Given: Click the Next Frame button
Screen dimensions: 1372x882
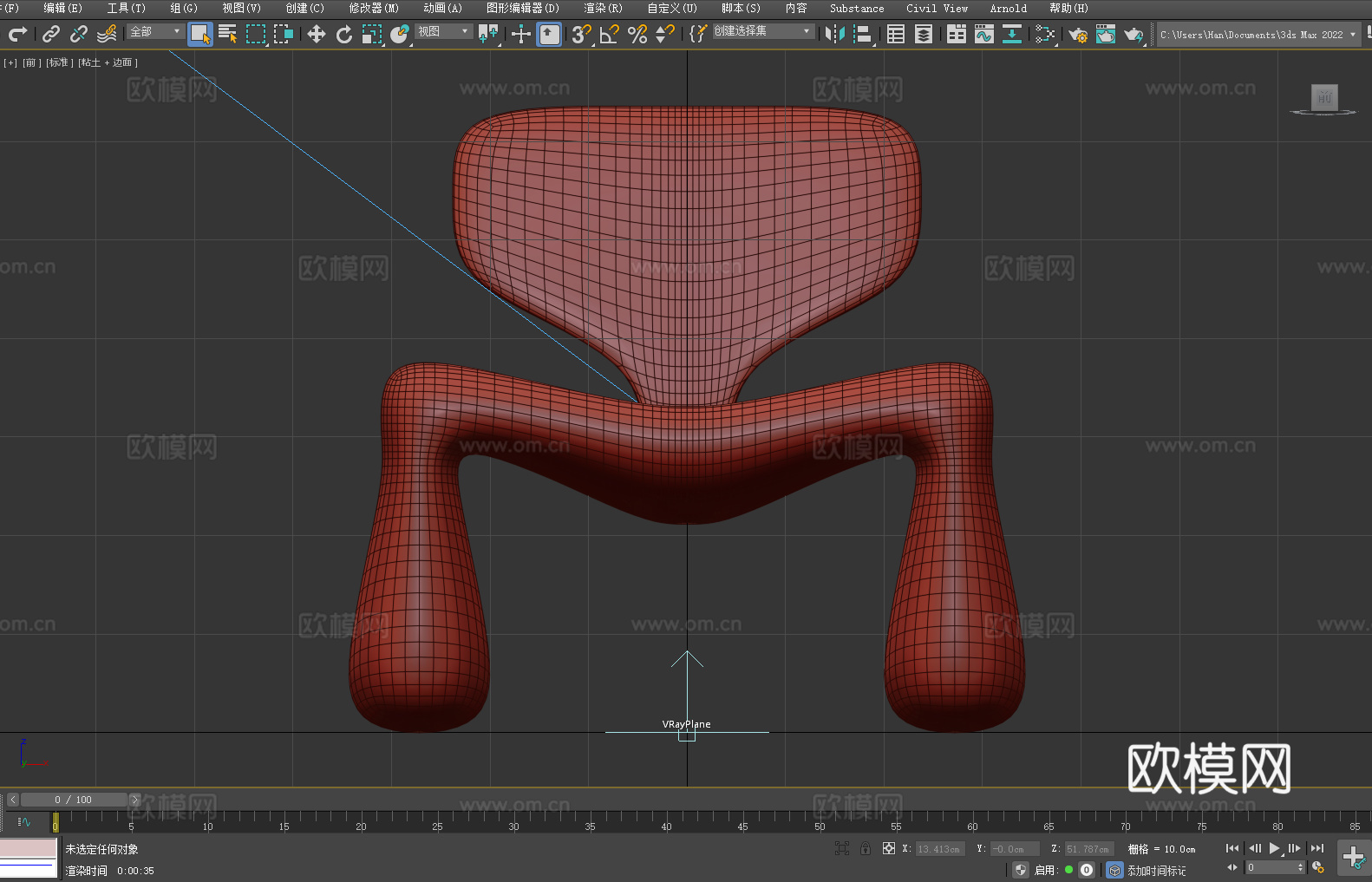Looking at the screenshot, I should click(x=1295, y=848).
